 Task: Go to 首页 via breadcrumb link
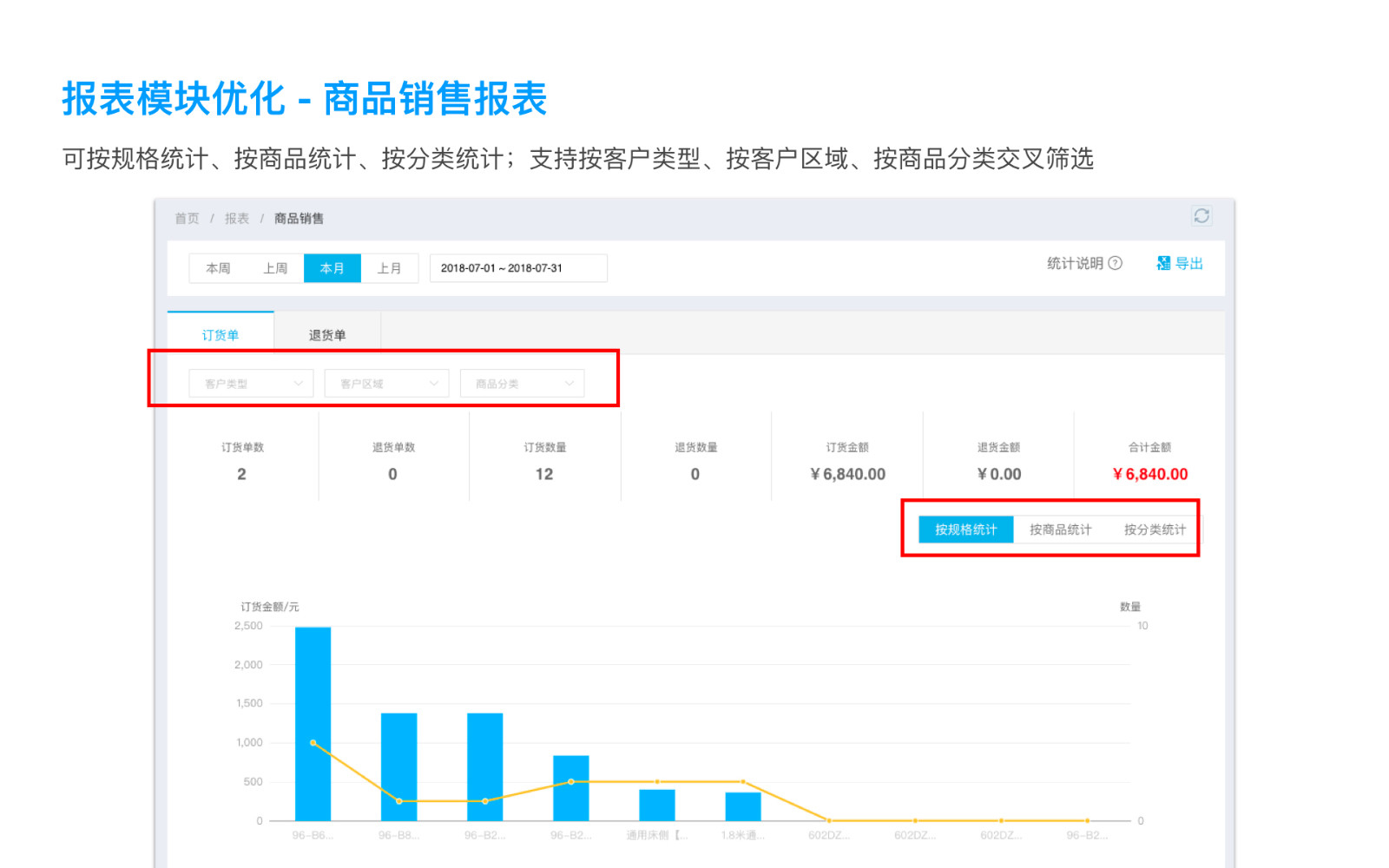tap(187, 219)
